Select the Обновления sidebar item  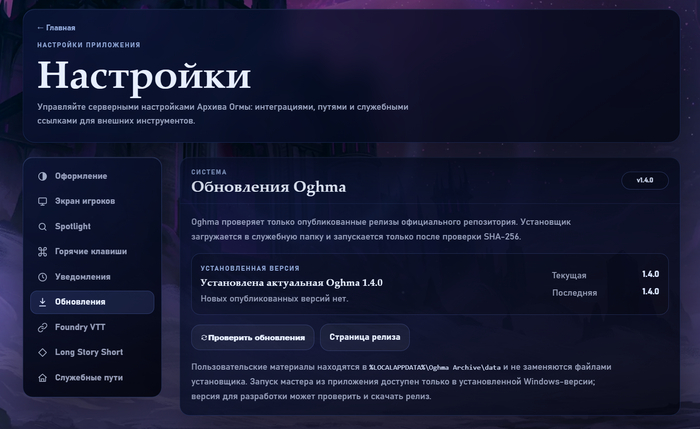pyautogui.click(x=92, y=302)
